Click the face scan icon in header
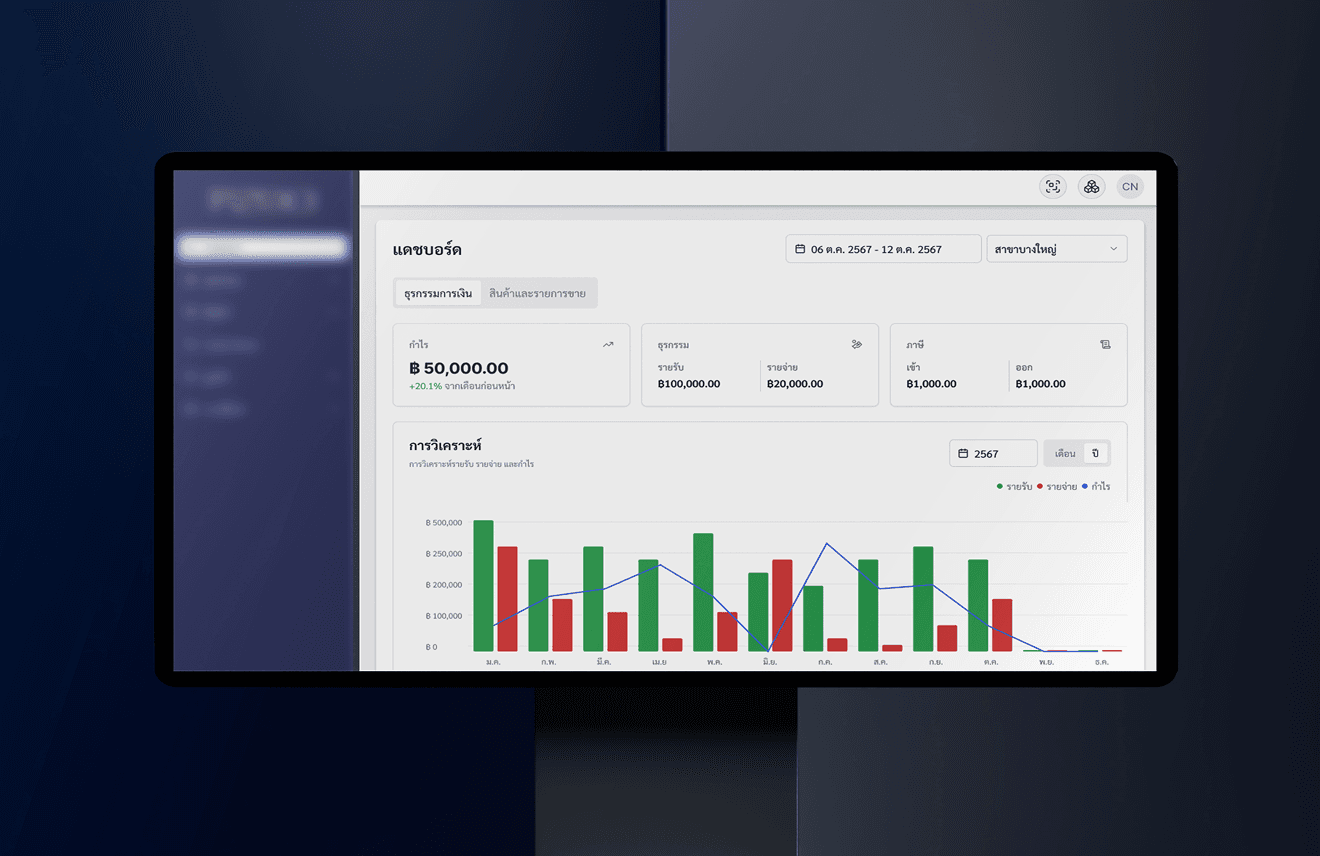 pos(1052,187)
